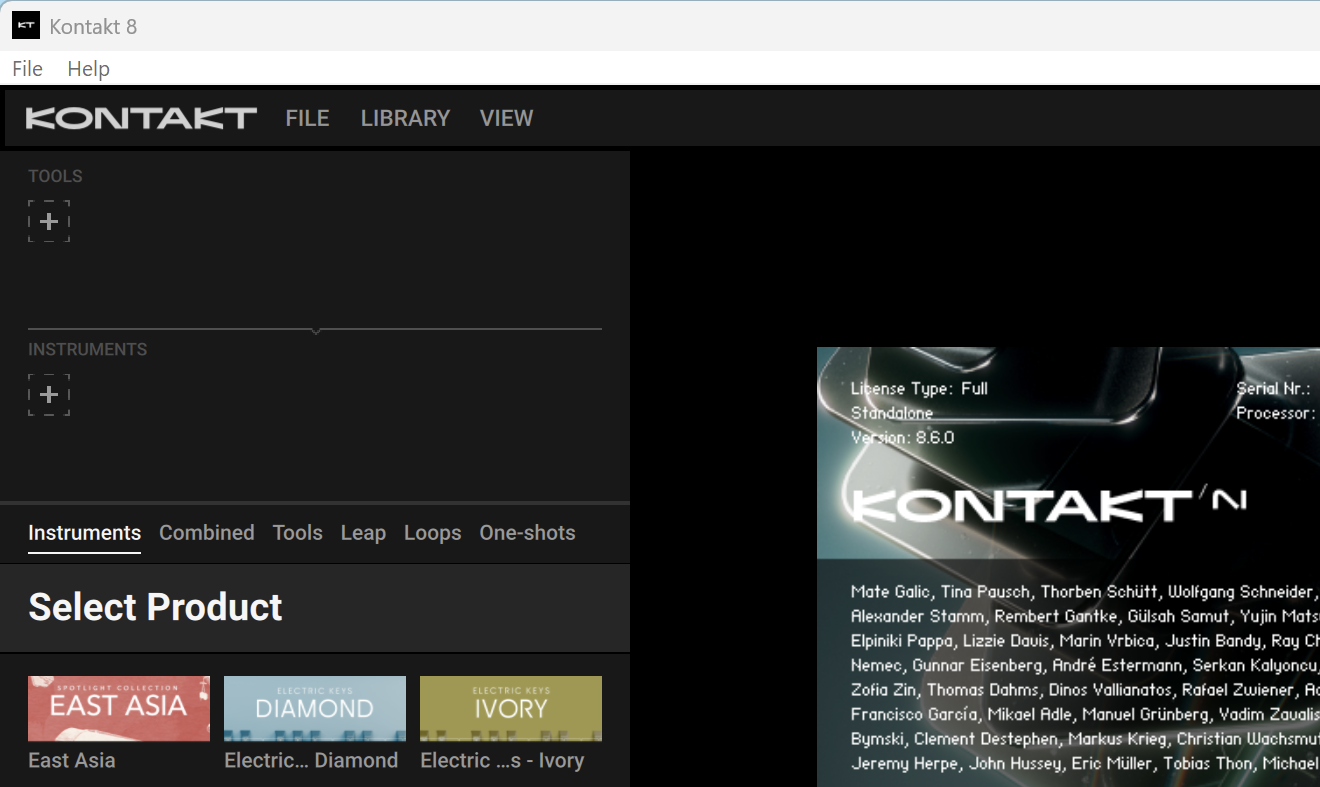Viewport: 1320px width, 787px height.
Task: Click the Serial Nr. label on the splash
Action: pos(1273,389)
